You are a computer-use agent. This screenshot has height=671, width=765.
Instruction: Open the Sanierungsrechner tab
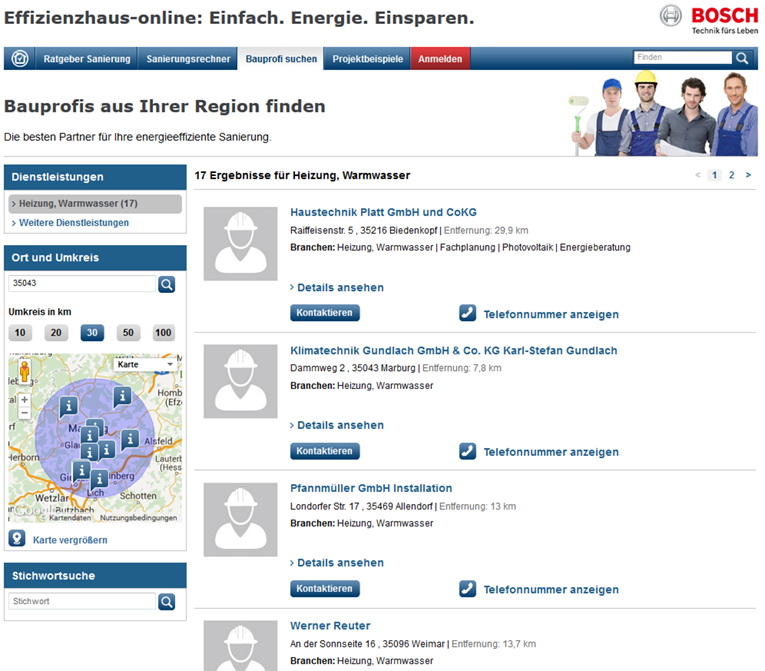click(188, 59)
